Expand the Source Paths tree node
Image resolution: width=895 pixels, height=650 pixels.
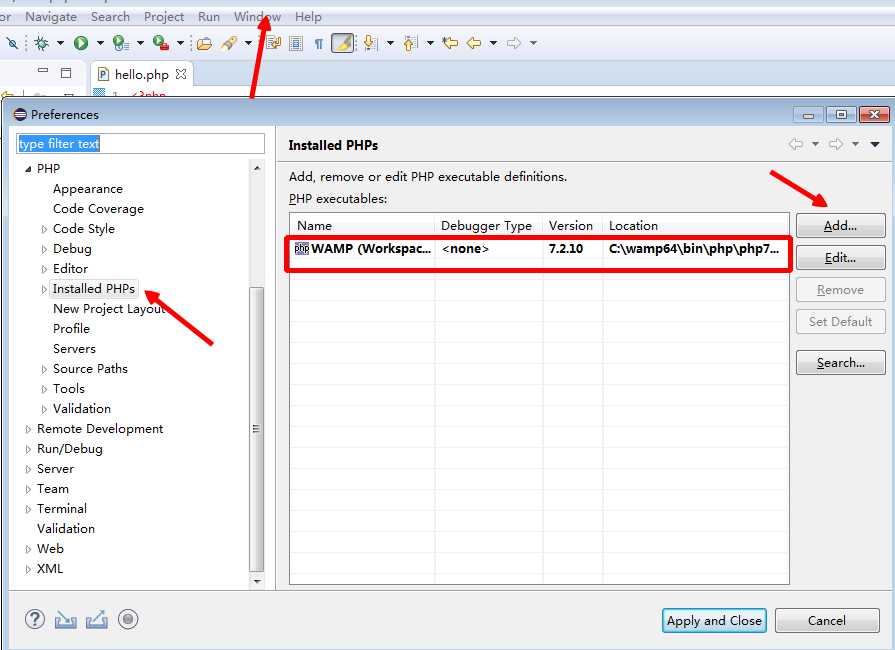coord(44,369)
